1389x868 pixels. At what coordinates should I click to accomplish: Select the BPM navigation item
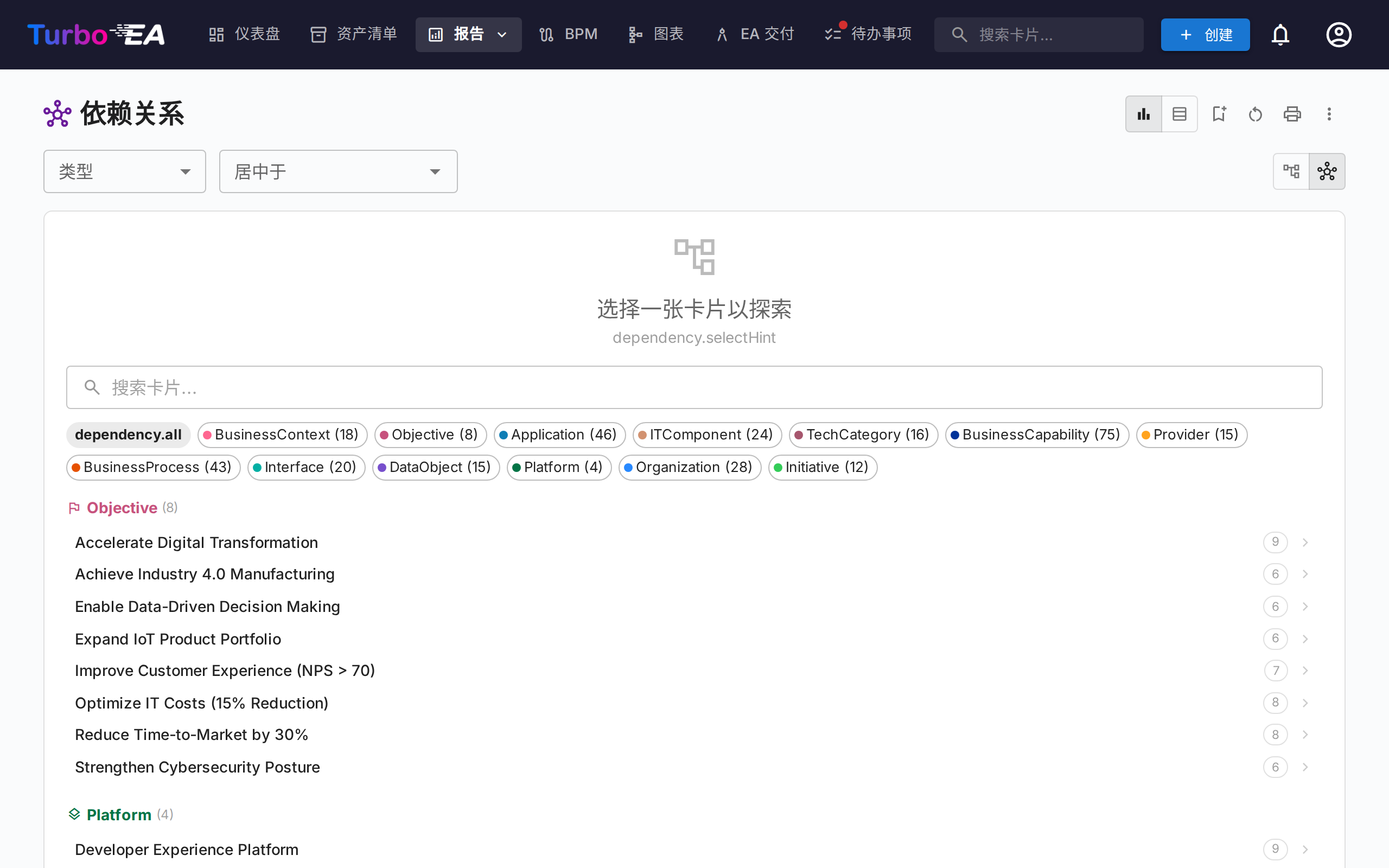[568, 34]
